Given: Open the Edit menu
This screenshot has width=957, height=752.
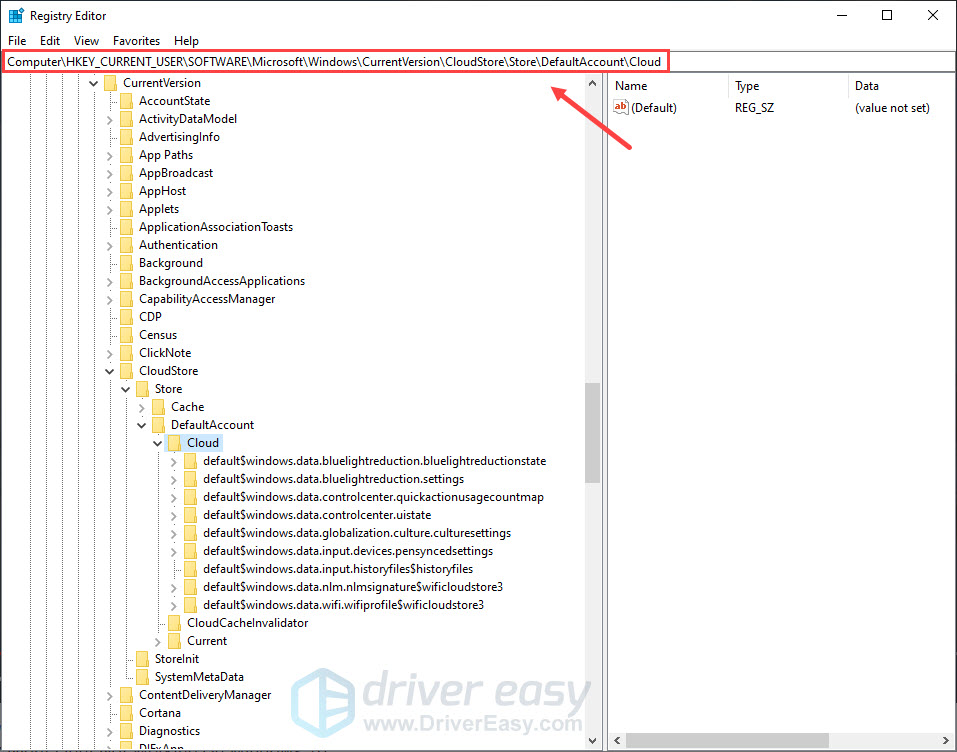Looking at the screenshot, I should 50,41.
